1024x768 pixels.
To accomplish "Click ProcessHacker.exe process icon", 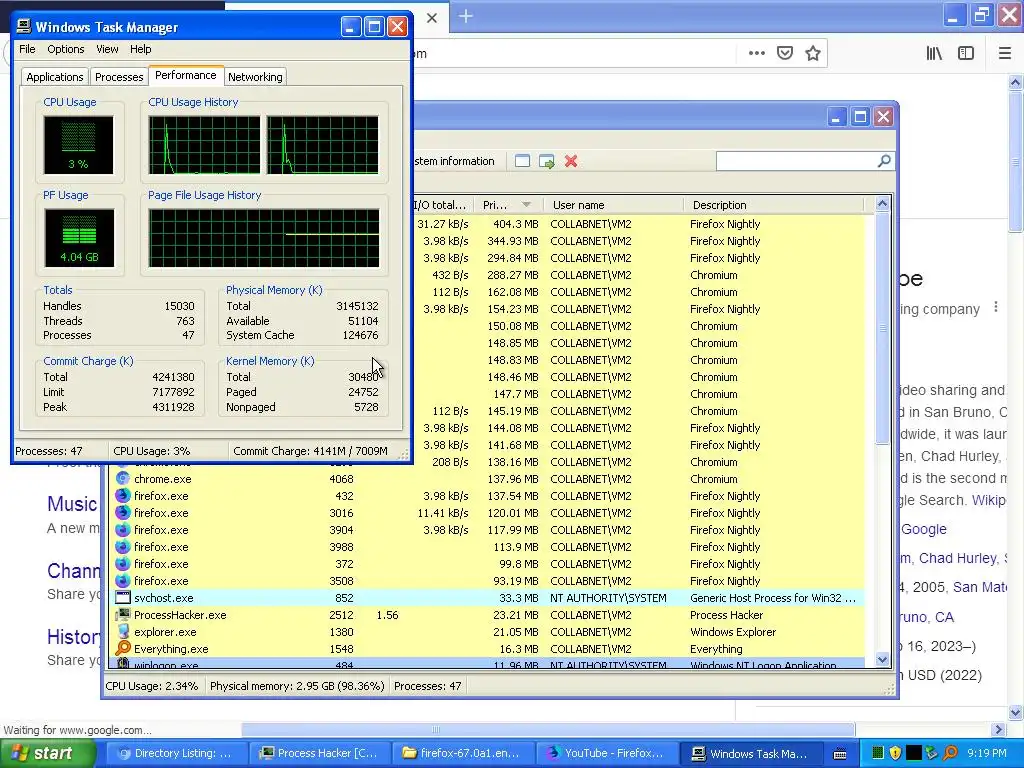I will coord(122,615).
